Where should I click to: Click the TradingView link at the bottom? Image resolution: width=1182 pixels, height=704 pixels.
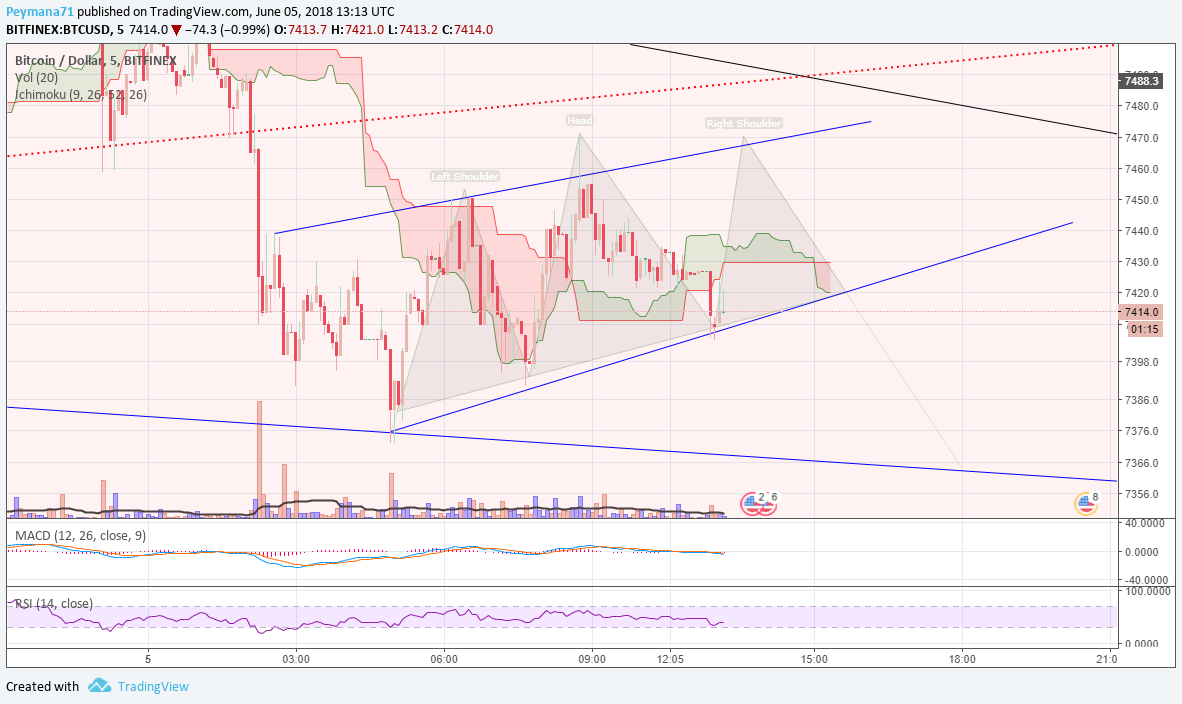tap(153, 686)
